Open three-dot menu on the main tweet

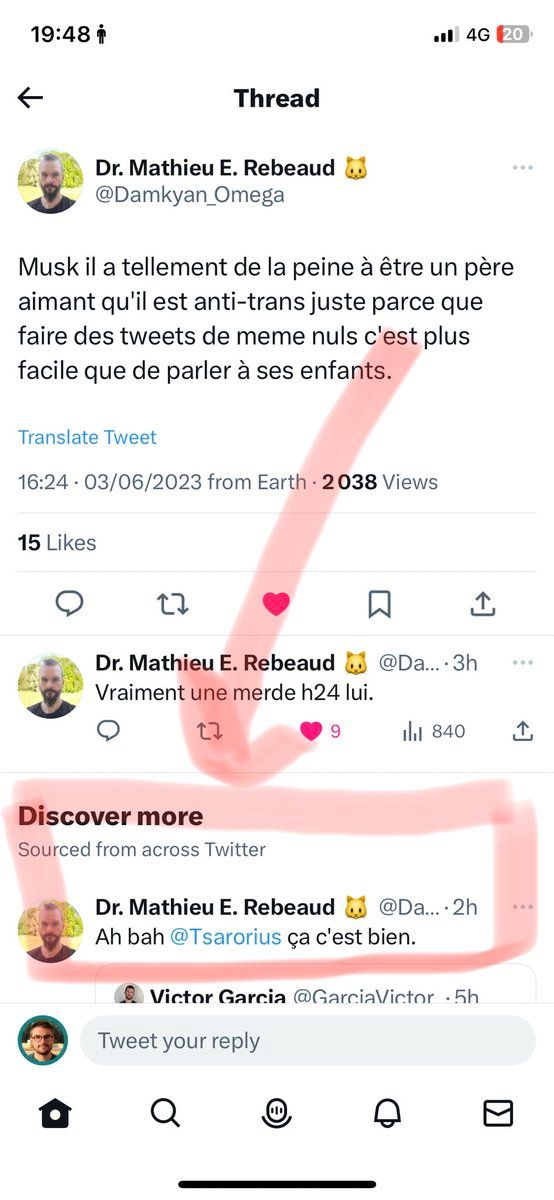522,167
